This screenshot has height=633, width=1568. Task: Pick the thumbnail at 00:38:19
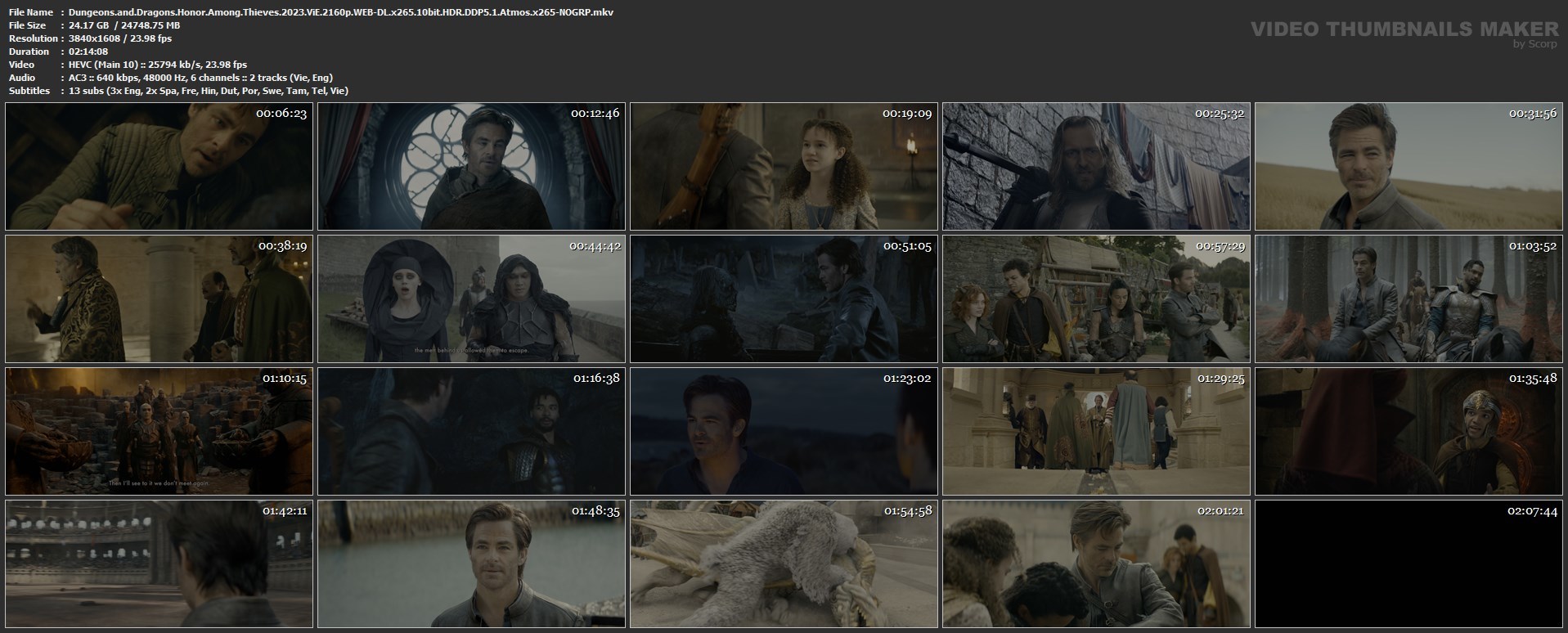click(159, 299)
